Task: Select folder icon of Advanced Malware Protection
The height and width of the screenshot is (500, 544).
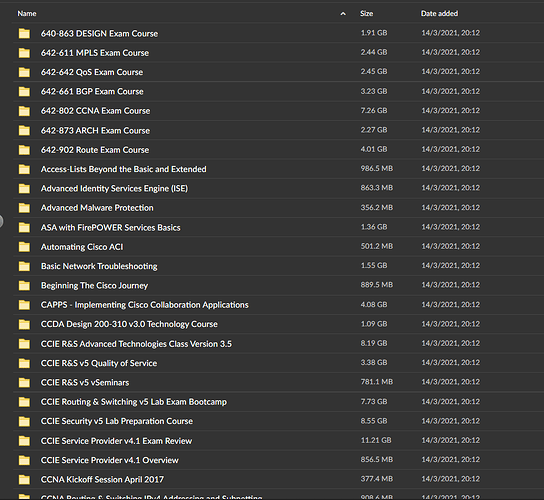Action: pos(24,208)
